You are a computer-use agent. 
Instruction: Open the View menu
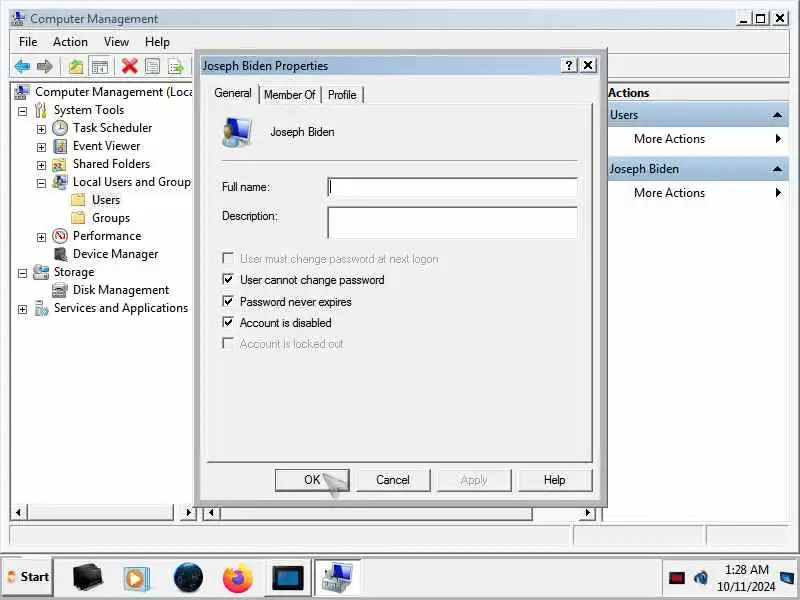click(x=116, y=42)
